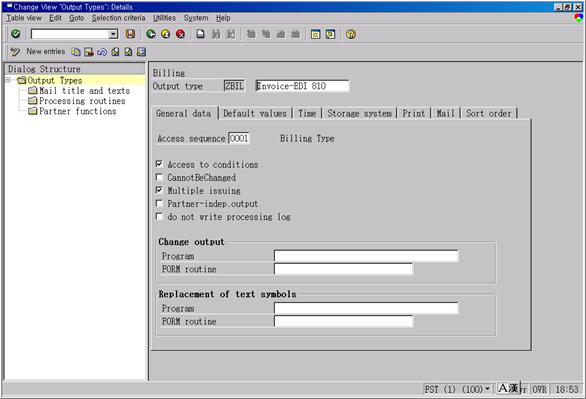Click the OVR mode indicator in status bar
This screenshot has height=399, width=586.
pyautogui.click(x=539, y=389)
